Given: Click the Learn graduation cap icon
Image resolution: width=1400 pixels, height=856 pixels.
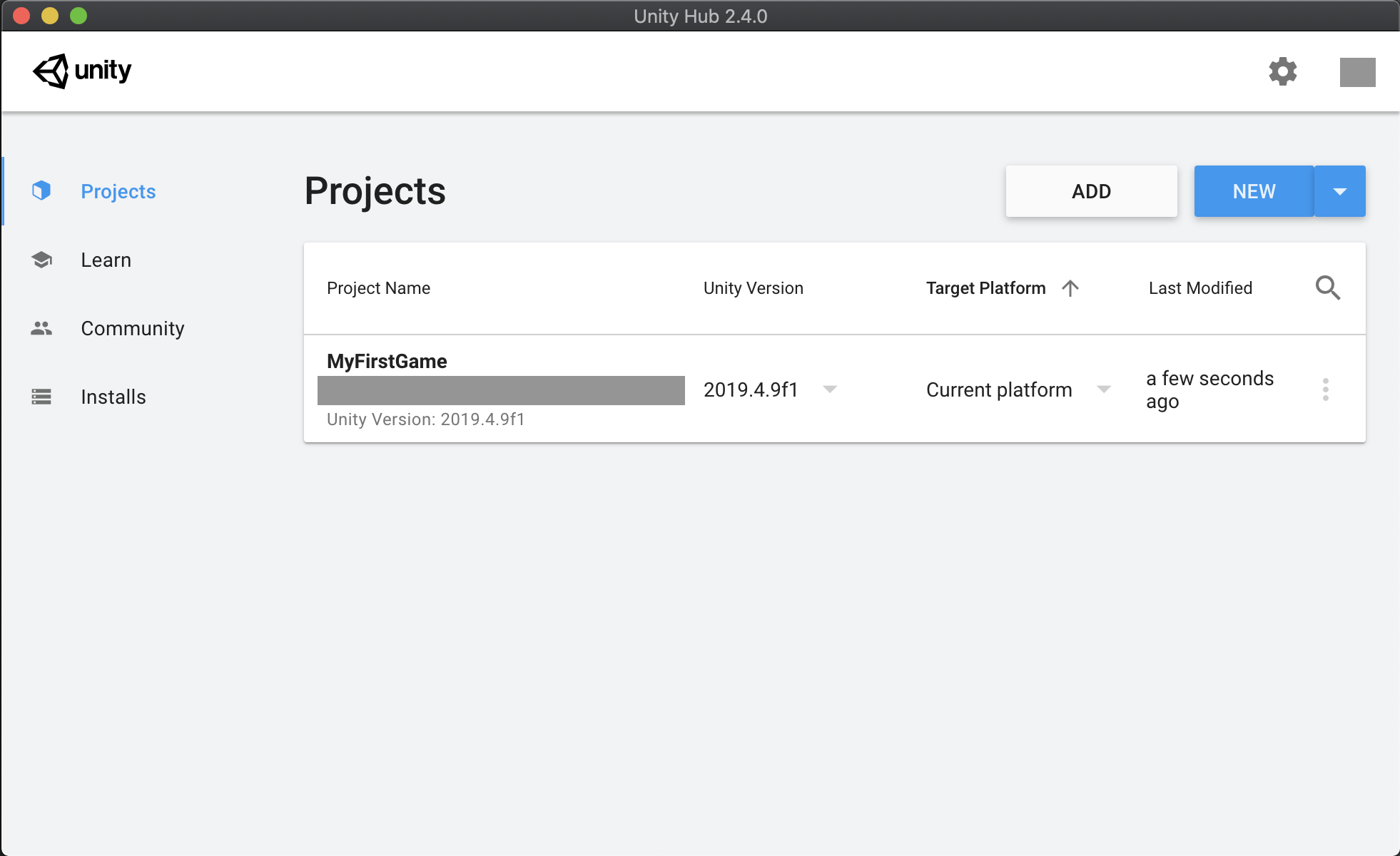Looking at the screenshot, I should click(x=41, y=260).
